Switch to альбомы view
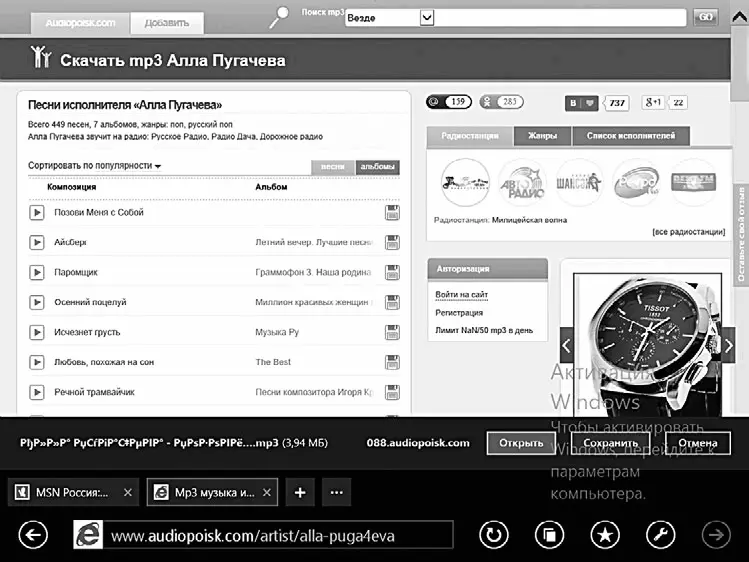Image resolution: width=749 pixels, height=562 pixels. click(377, 167)
